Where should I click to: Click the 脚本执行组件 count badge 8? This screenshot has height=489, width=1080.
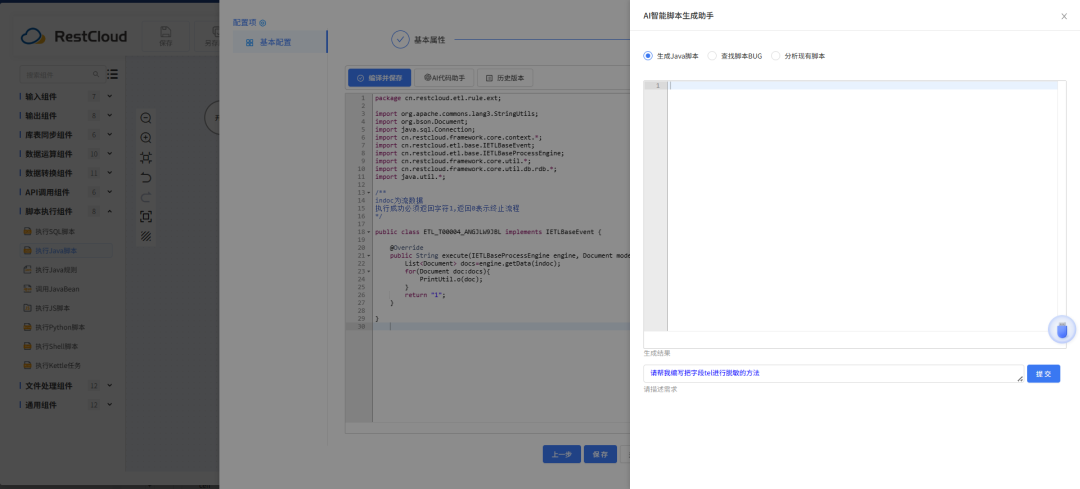coord(94,211)
